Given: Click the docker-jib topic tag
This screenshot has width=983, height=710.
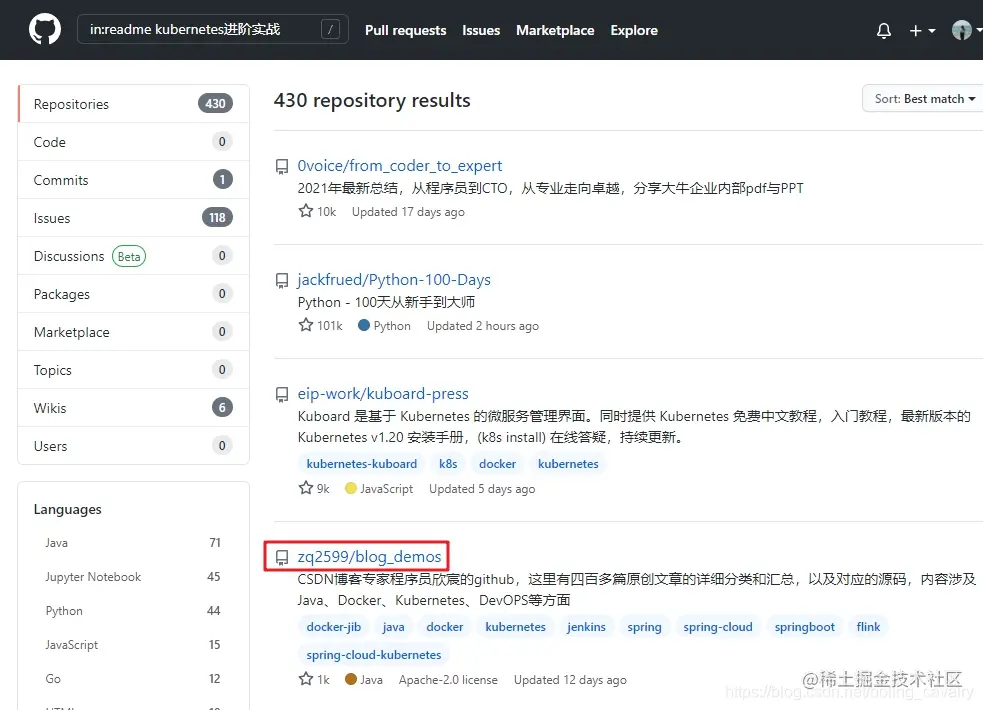Looking at the screenshot, I should point(334,627).
